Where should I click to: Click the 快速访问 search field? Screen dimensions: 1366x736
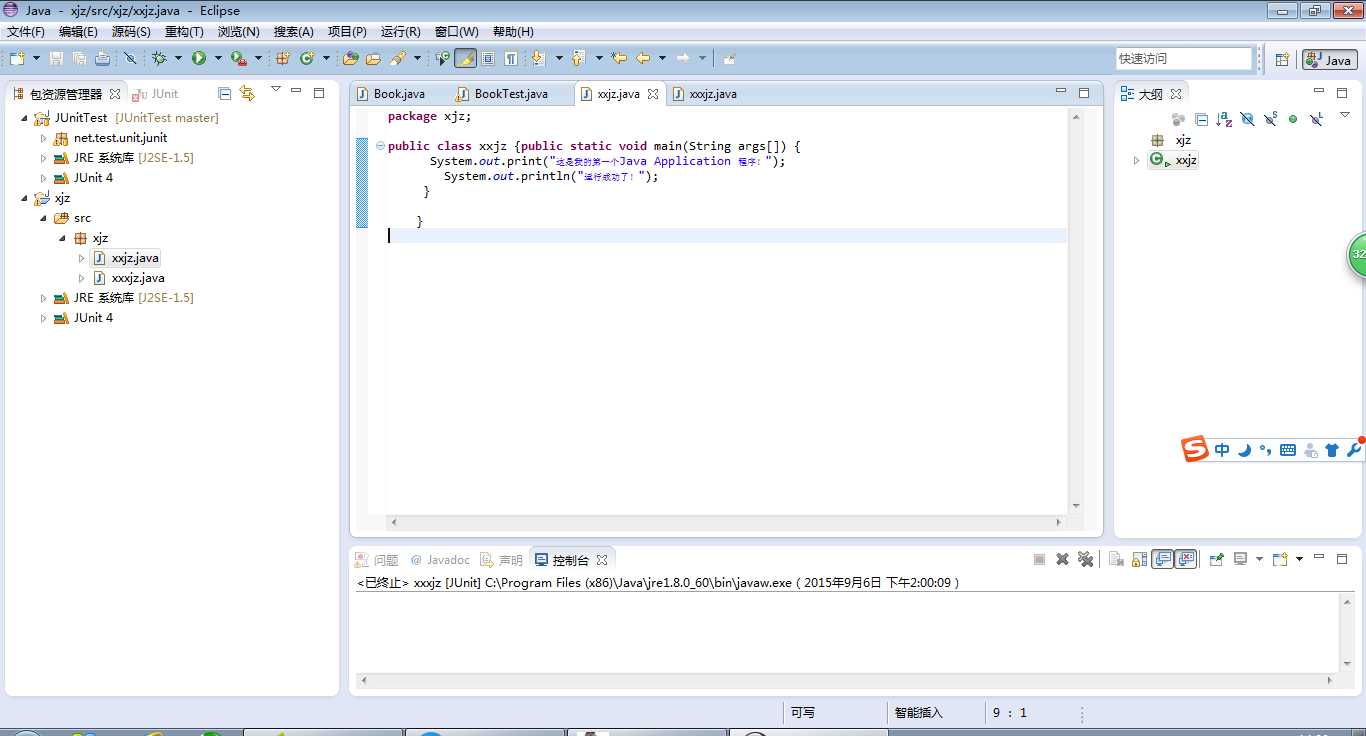click(x=1183, y=59)
